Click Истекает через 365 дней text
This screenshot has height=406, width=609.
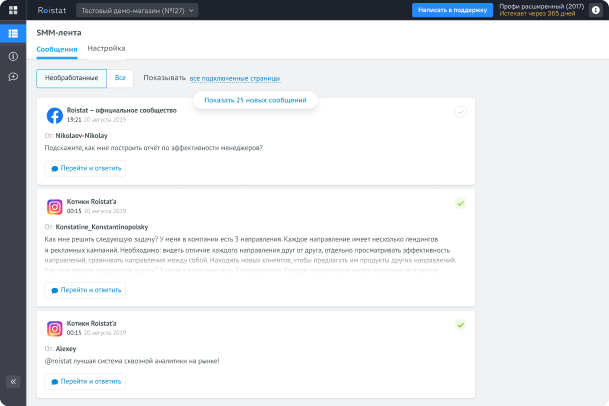point(537,14)
